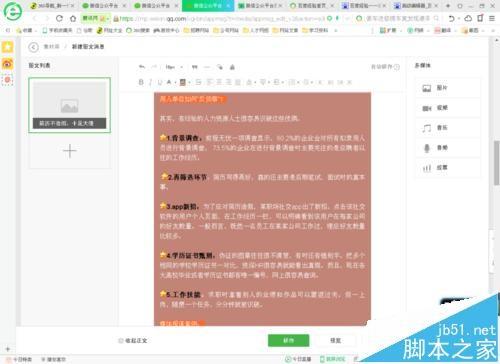Open the background color dropdown arrow

click(189, 82)
